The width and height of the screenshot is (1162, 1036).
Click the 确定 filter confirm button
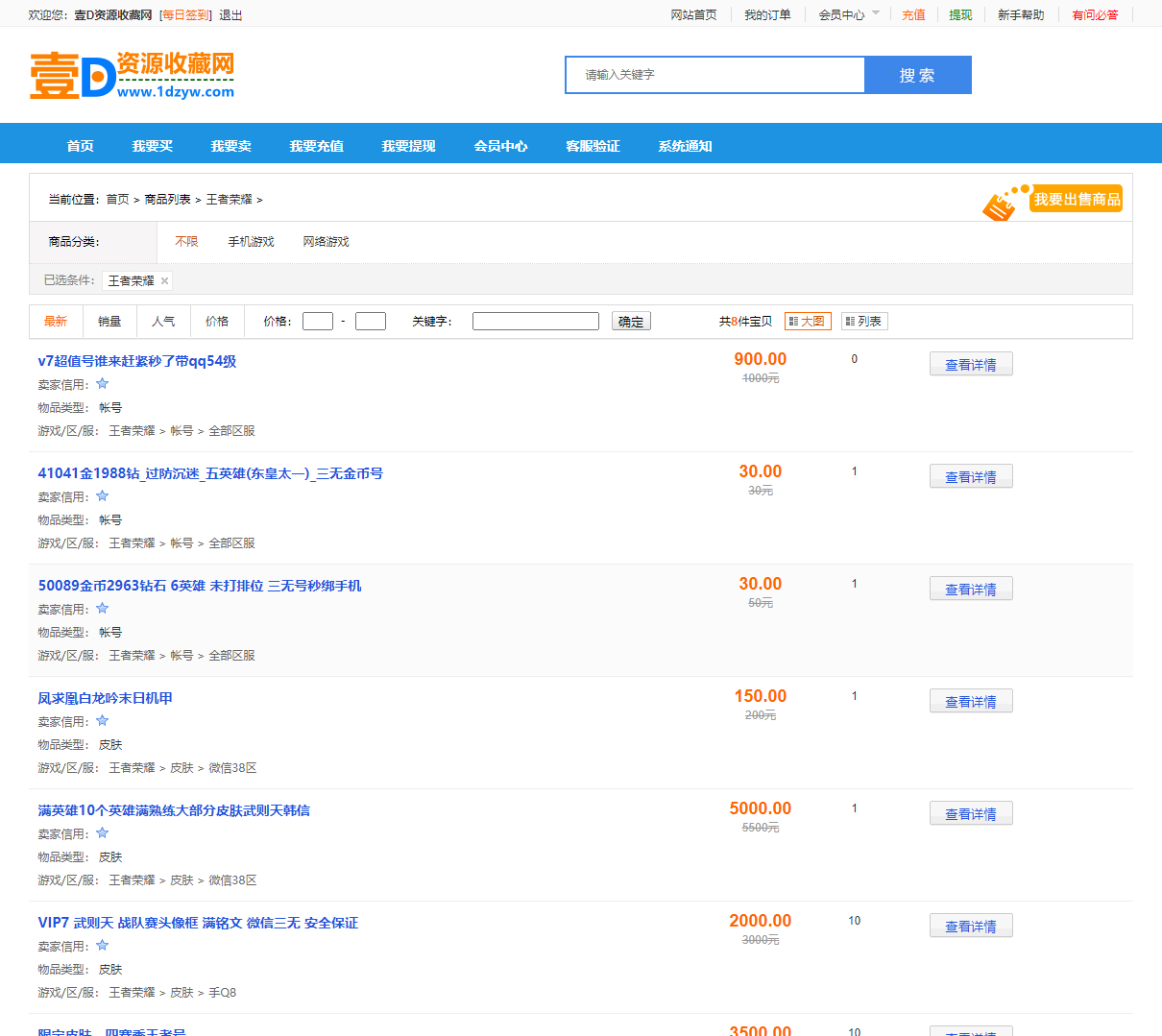point(631,322)
